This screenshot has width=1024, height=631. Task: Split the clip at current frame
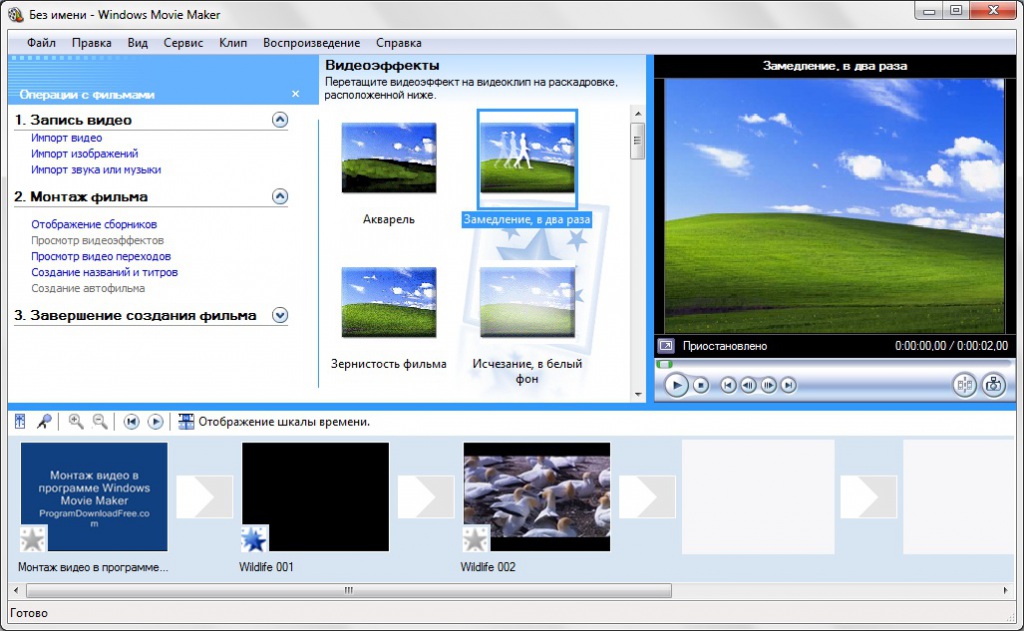tap(964, 385)
